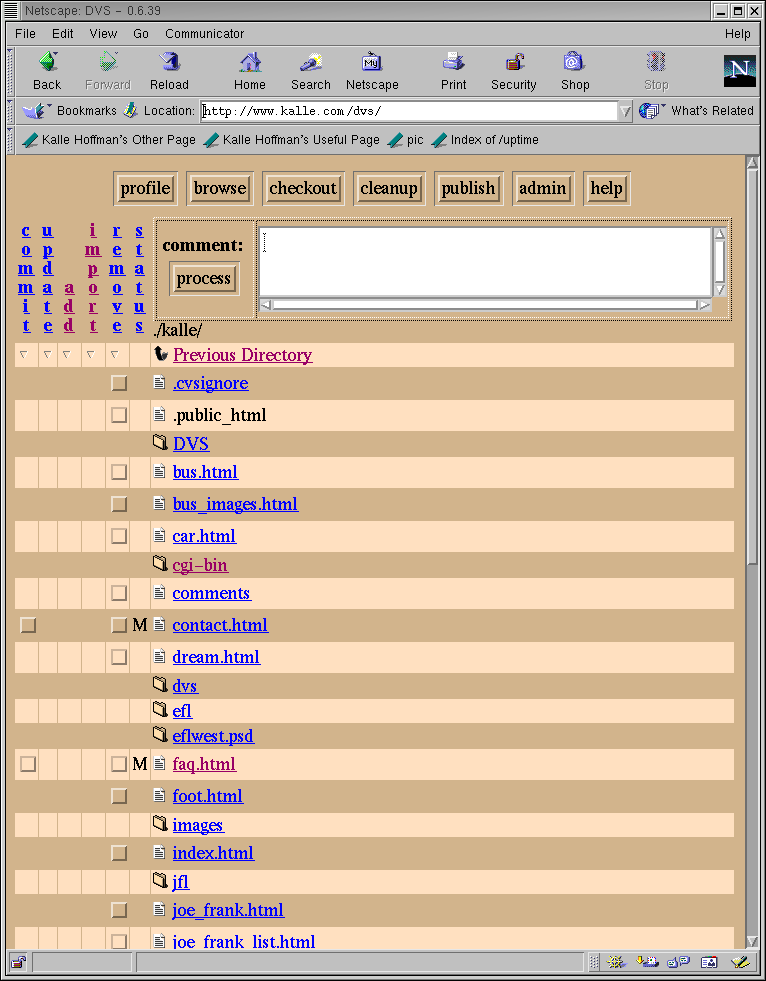The width and height of the screenshot is (766, 981).
Task: Open the Location bar dropdown arrow
Action: (x=625, y=111)
